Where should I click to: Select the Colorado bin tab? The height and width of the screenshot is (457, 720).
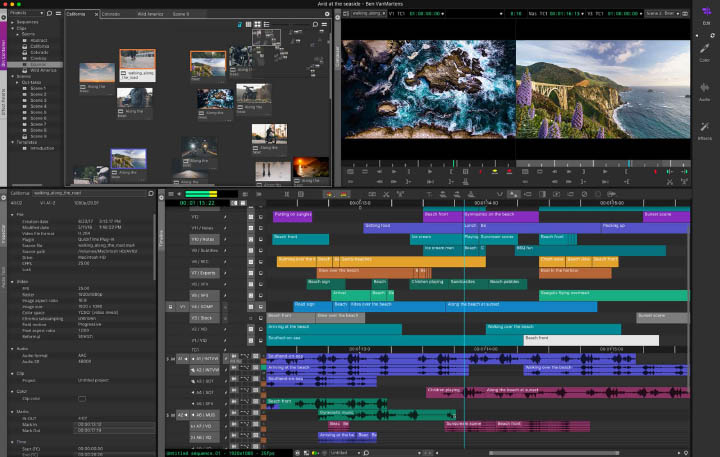click(111, 15)
